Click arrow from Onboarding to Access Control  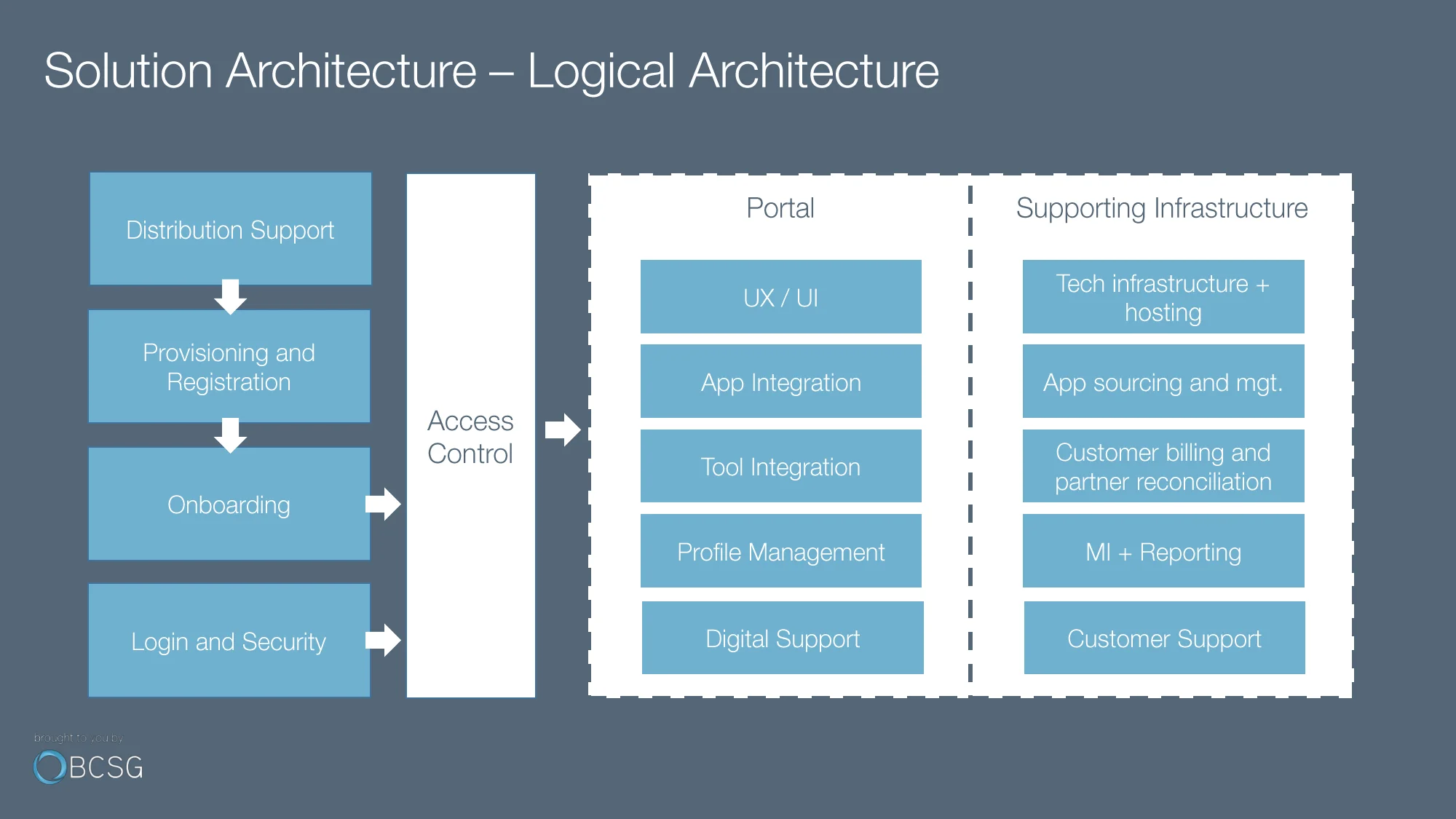tap(383, 503)
